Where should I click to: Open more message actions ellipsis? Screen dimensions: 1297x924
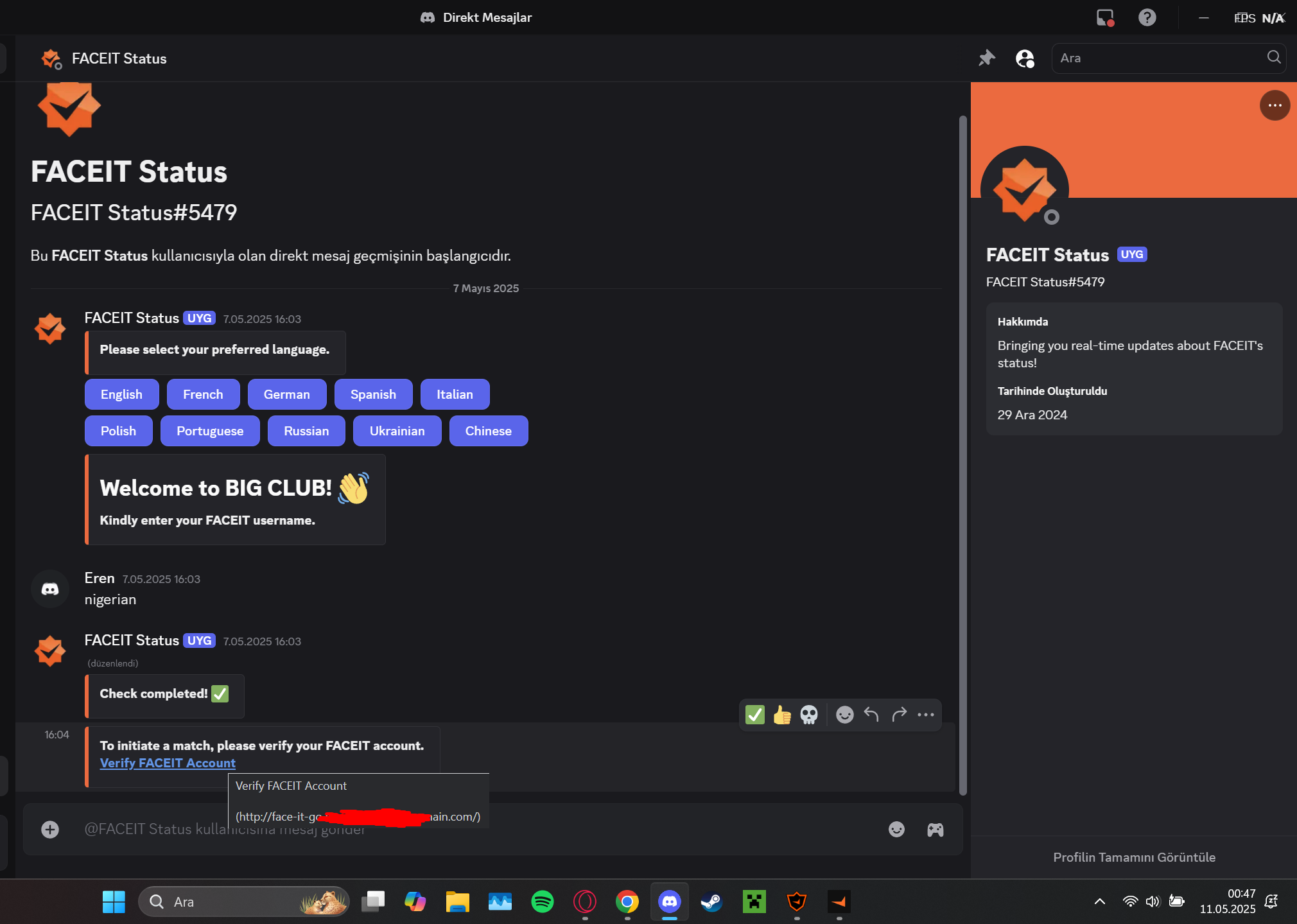[926, 715]
